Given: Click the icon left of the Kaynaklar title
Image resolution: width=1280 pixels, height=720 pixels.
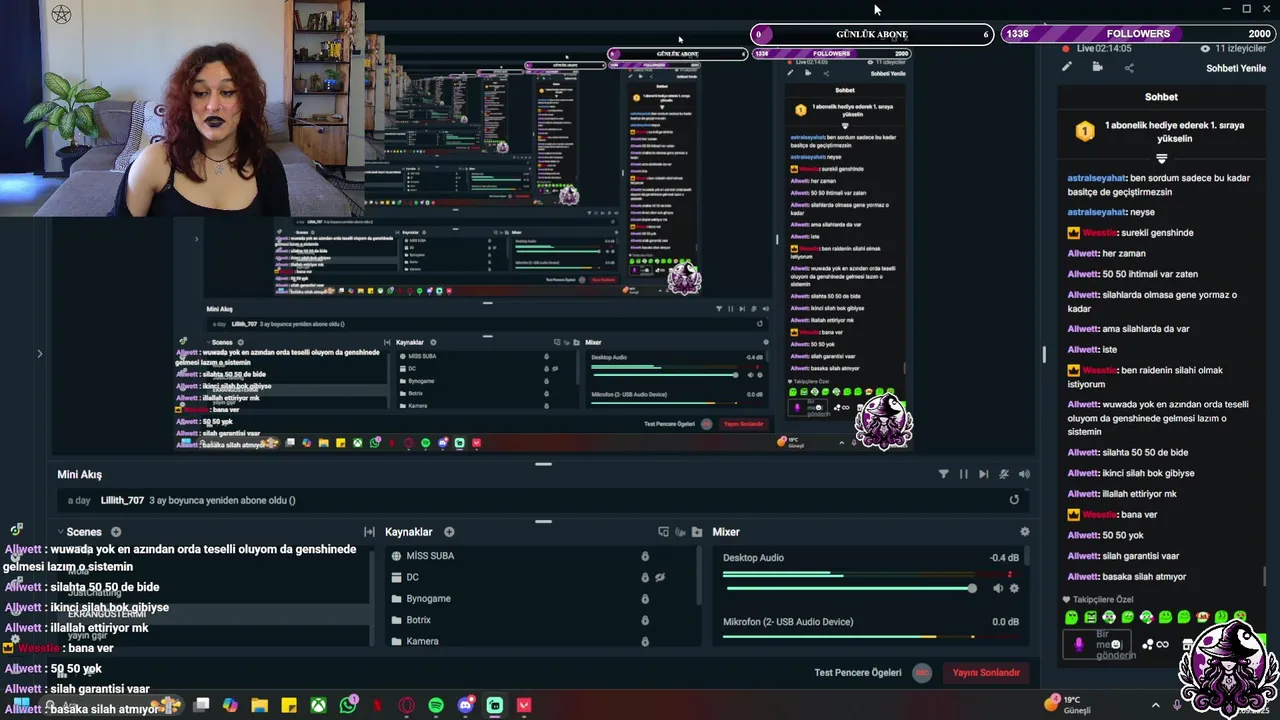Looking at the screenshot, I should click(x=369, y=532).
